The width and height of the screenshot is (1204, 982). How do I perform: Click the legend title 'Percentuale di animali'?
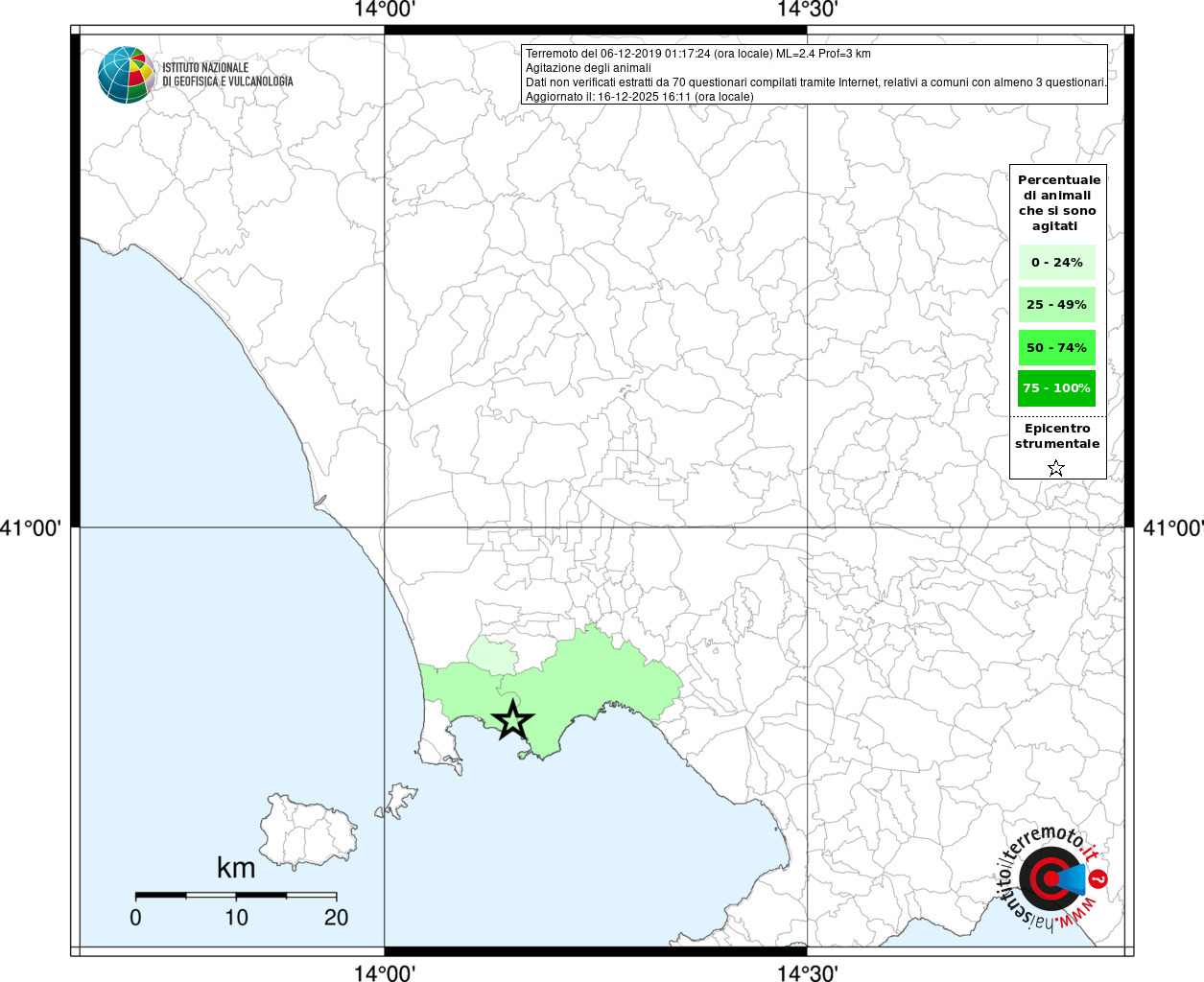click(1058, 202)
